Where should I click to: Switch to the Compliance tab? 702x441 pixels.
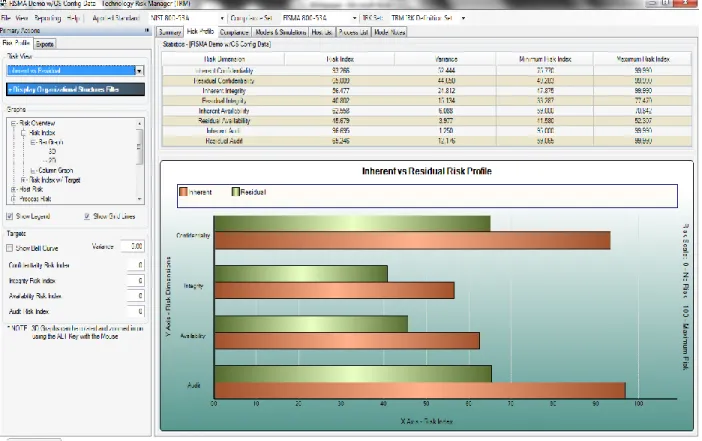[x=234, y=32]
